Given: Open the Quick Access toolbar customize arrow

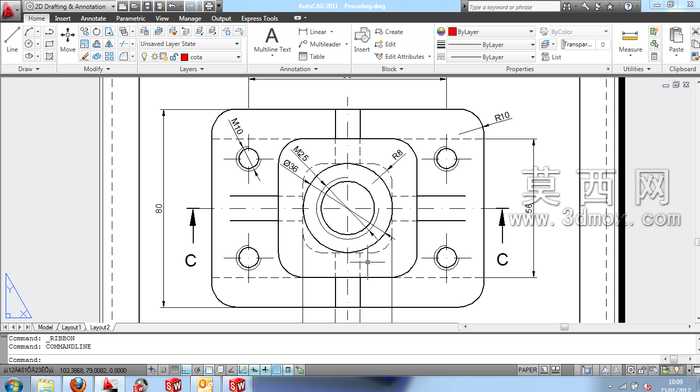Looking at the screenshot, I should coord(219,6).
